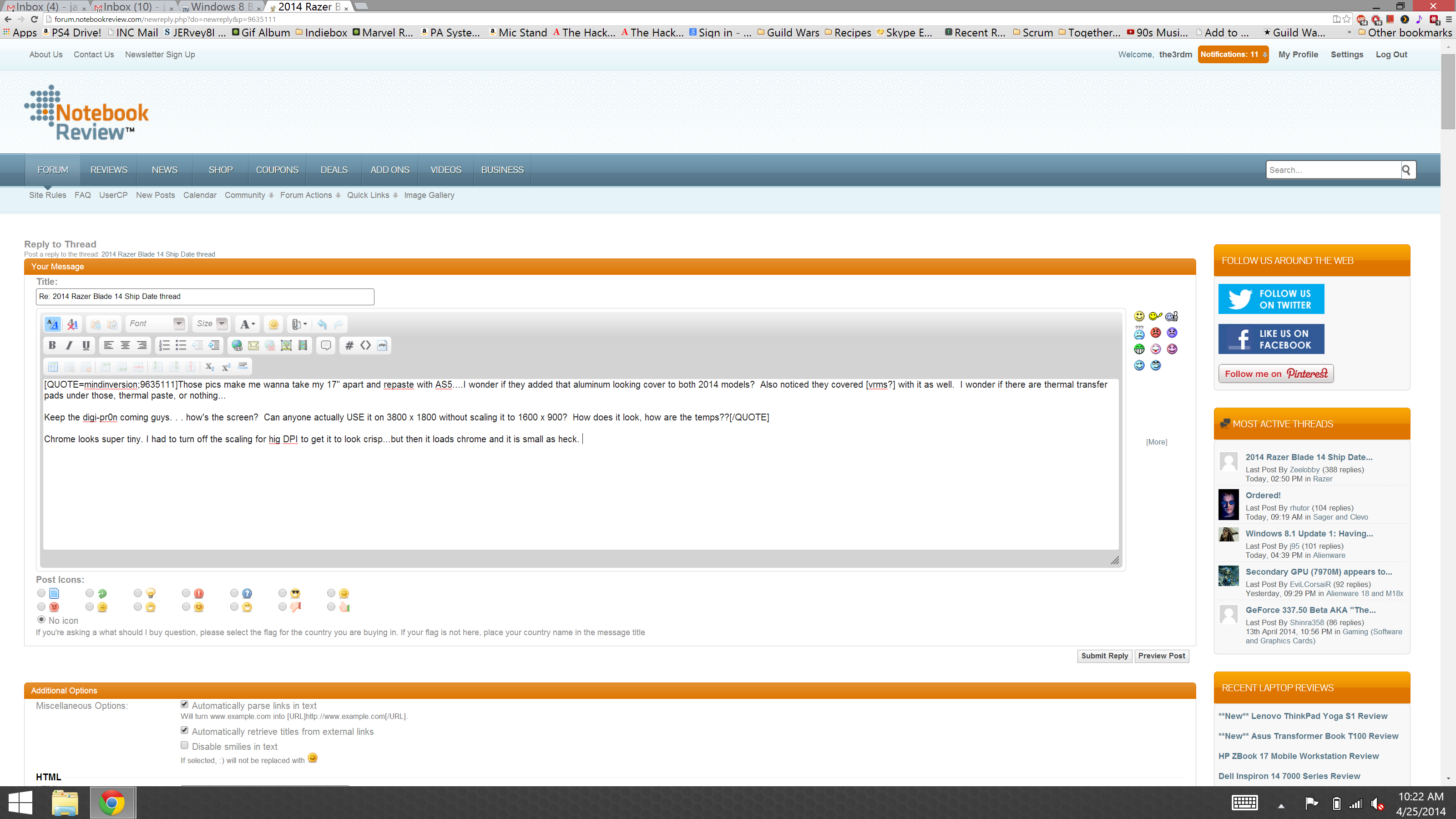Apply superscript formatting
Image resolution: width=1456 pixels, height=819 pixels.
click(x=226, y=367)
